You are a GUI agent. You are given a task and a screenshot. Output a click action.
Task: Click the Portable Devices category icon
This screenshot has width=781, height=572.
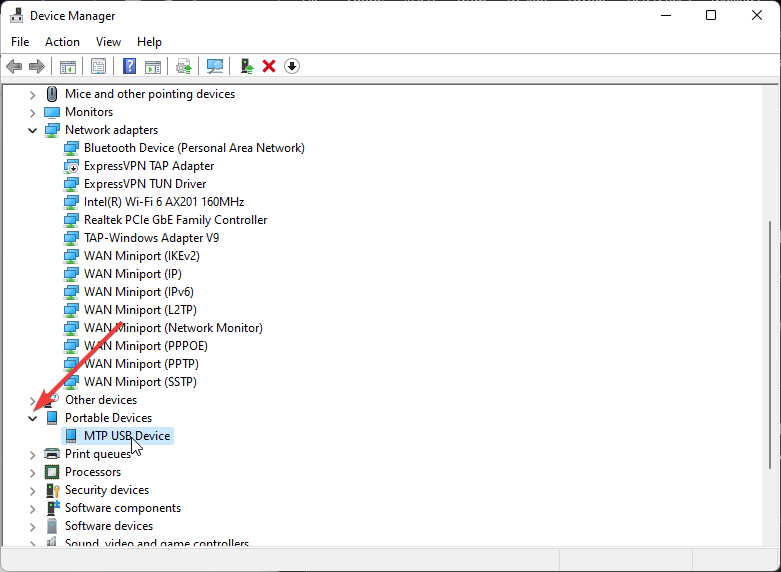pyautogui.click(x=52, y=418)
